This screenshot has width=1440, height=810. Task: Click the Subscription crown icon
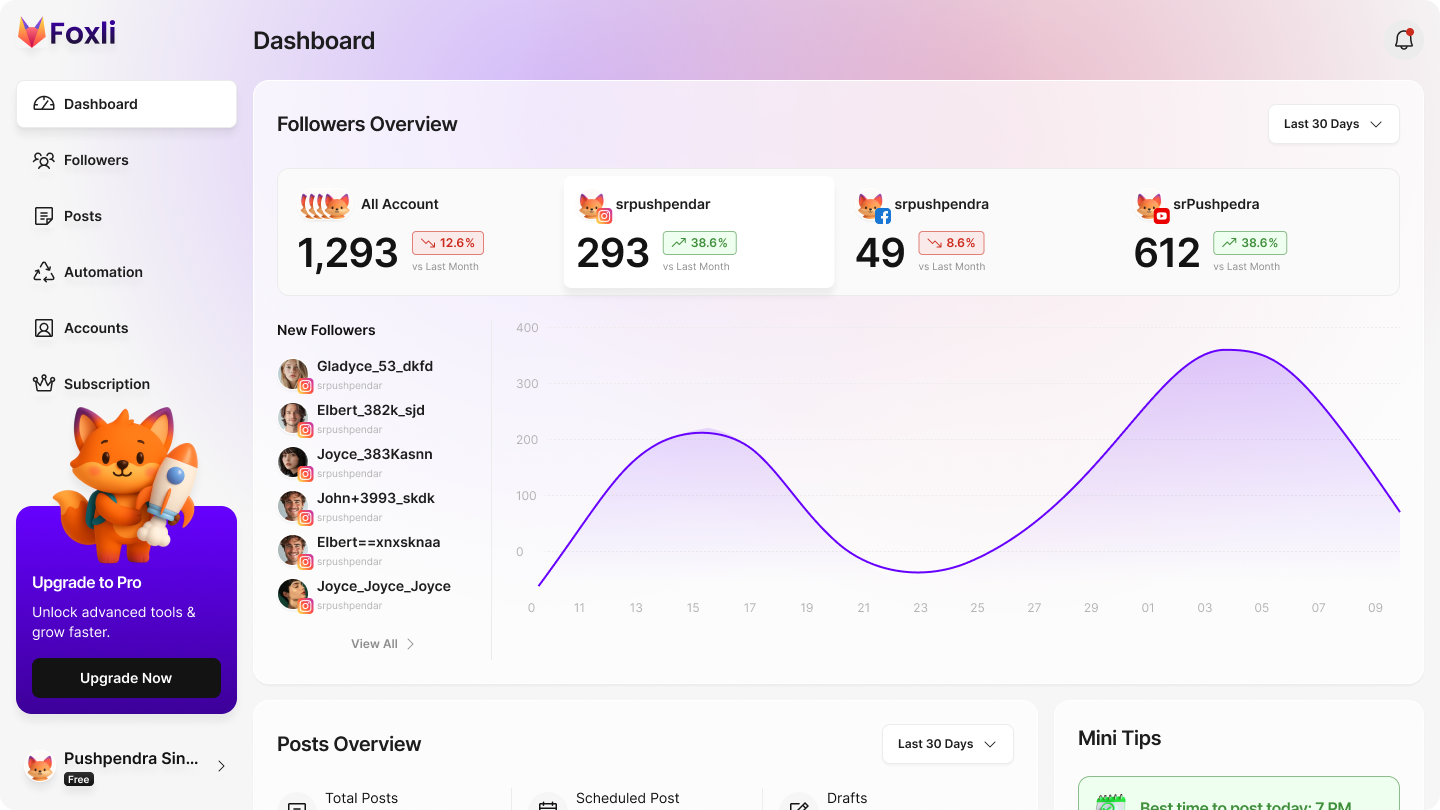pos(43,384)
